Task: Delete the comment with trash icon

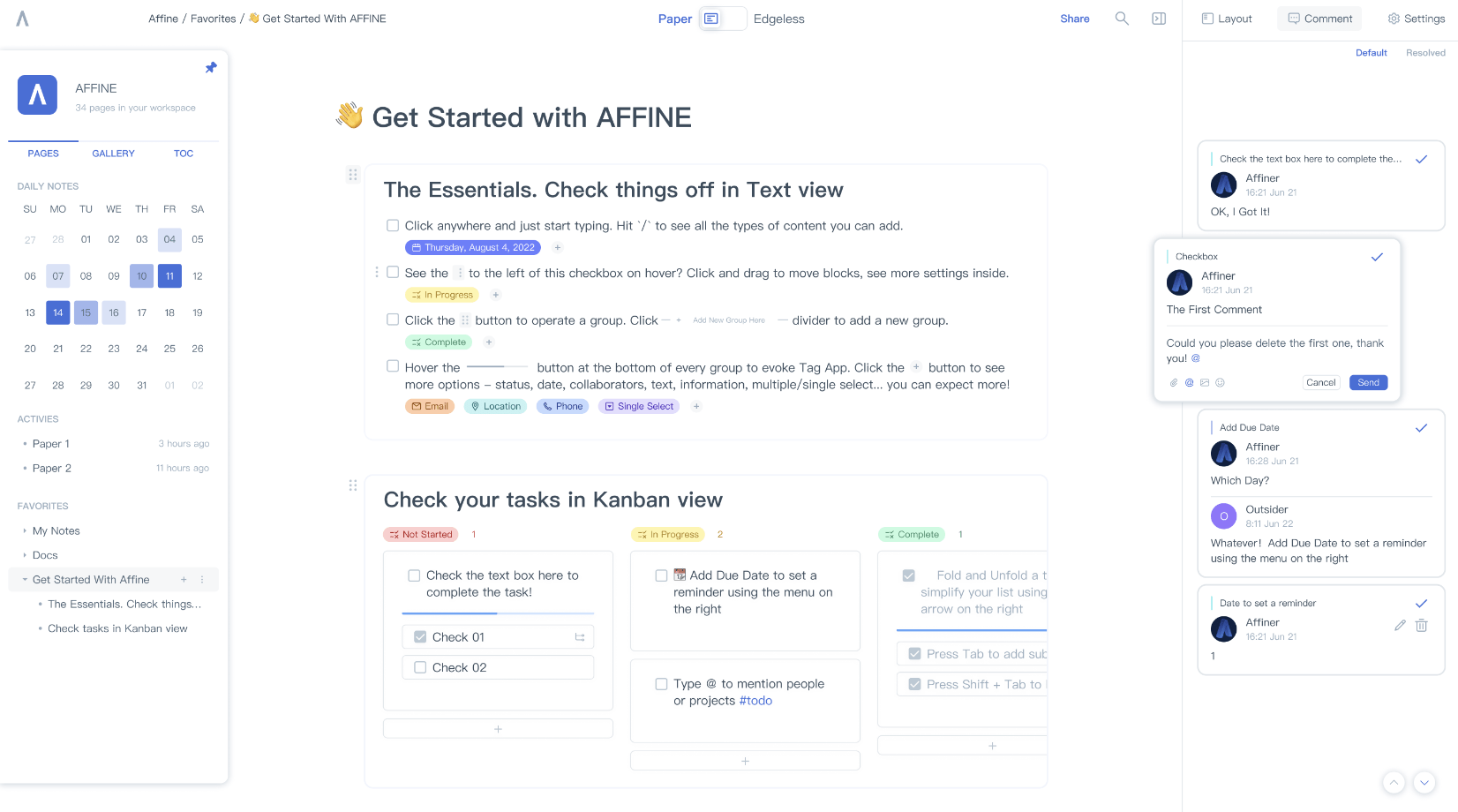Action: pos(1421,625)
